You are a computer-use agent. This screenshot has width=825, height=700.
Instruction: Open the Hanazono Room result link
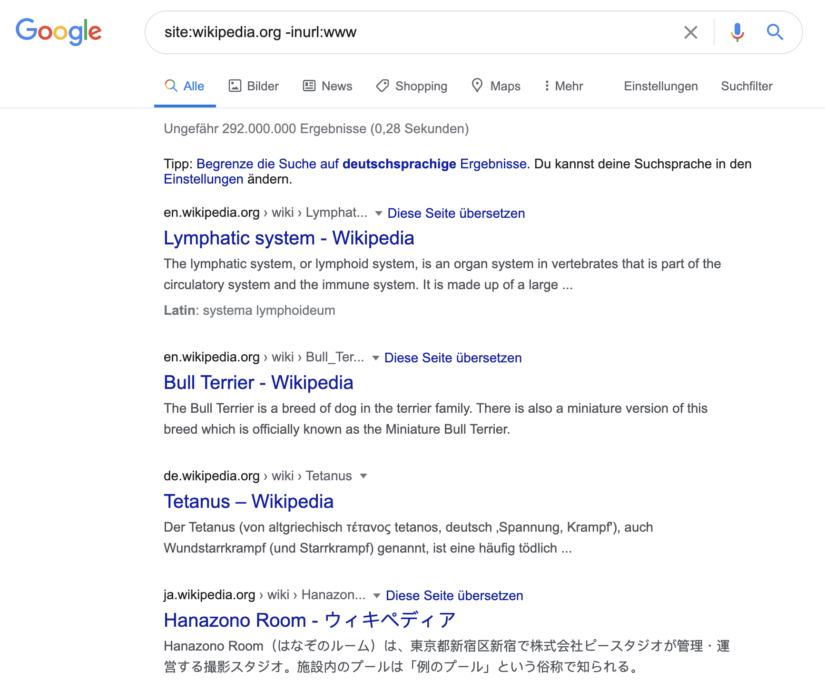coord(309,620)
